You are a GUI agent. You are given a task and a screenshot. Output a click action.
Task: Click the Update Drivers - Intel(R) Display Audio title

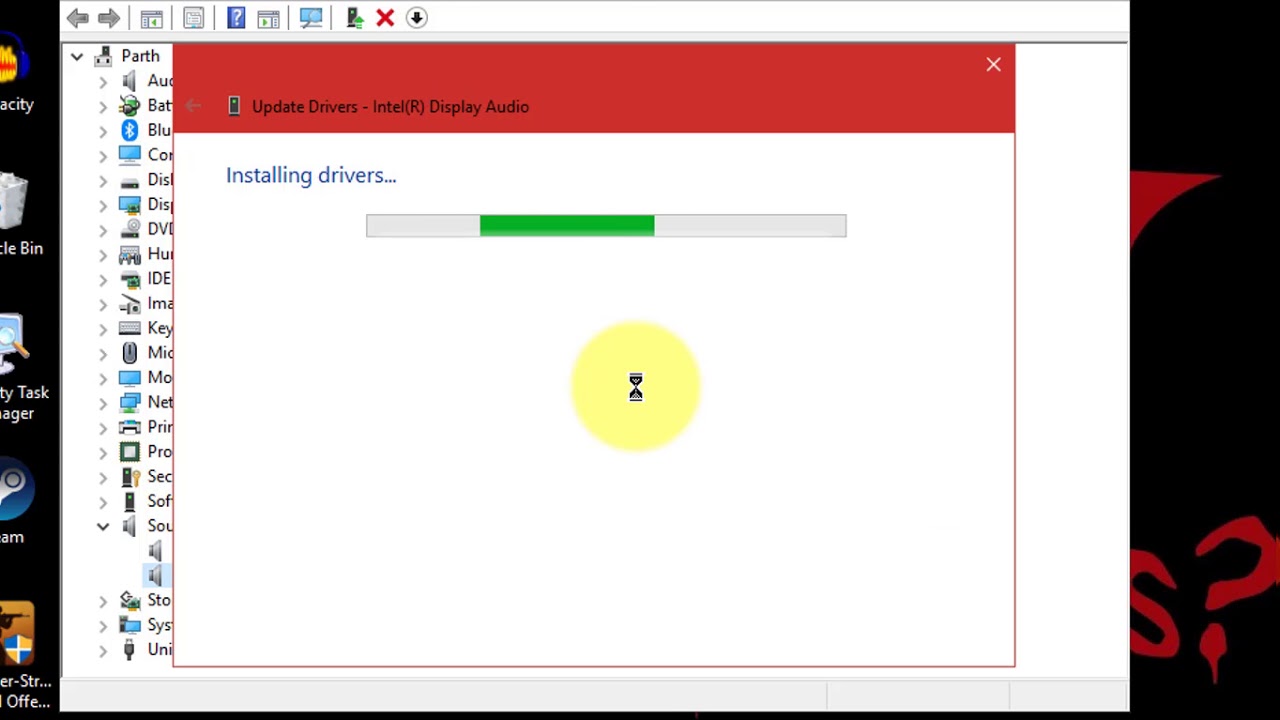(390, 106)
